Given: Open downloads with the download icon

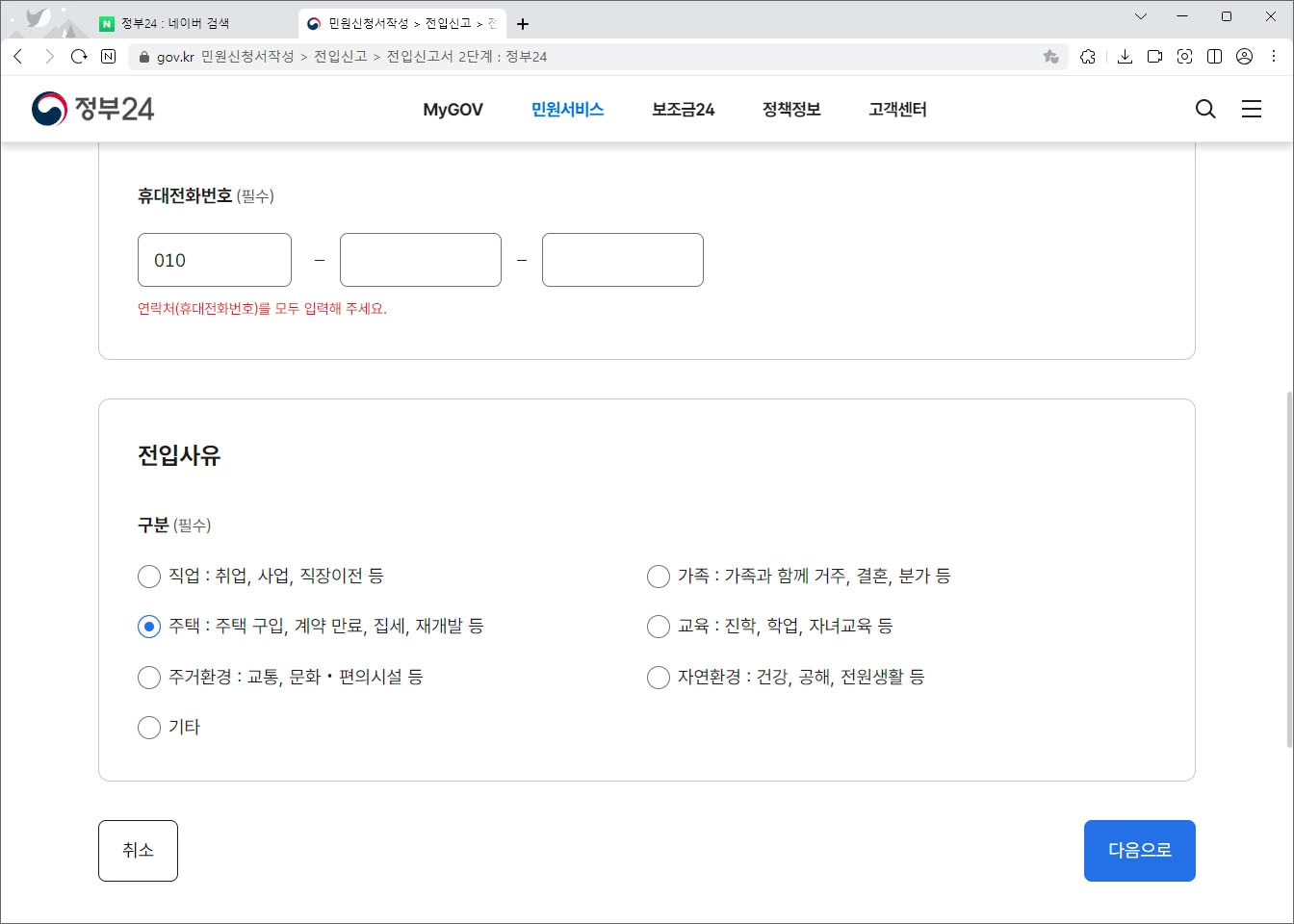Looking at the screenshot, I should (x=1124, y=56).
